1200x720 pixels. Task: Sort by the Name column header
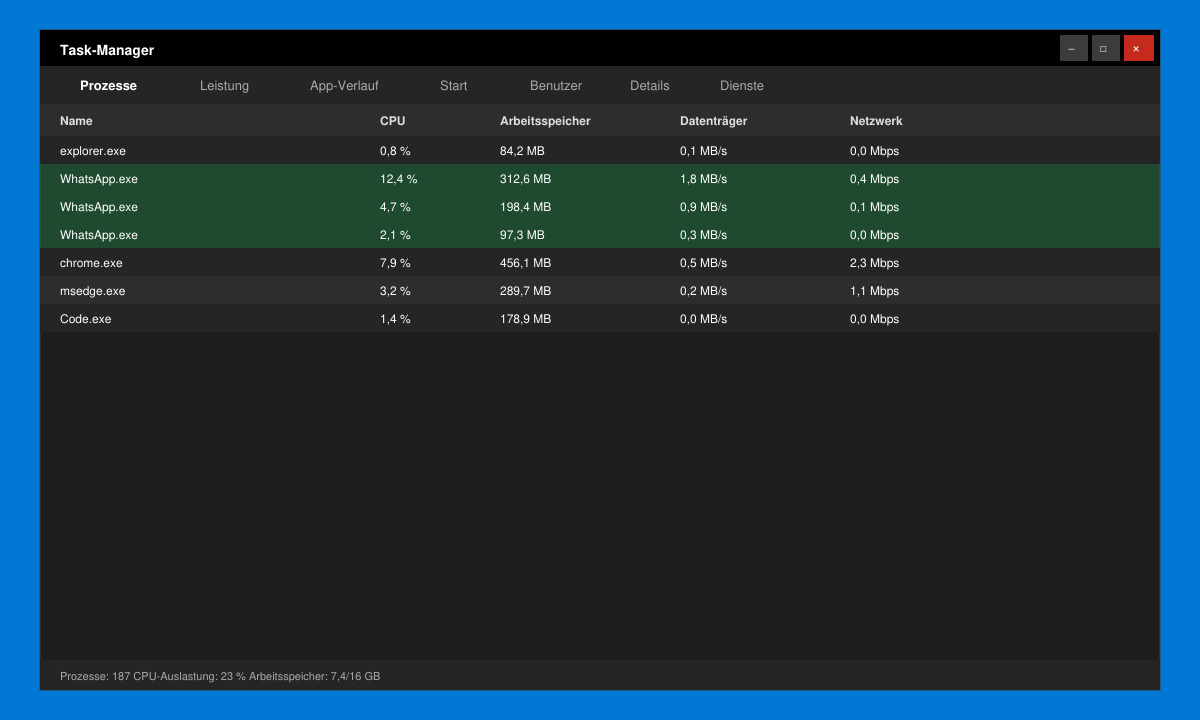pyautogui.click(x=76, y=121)
